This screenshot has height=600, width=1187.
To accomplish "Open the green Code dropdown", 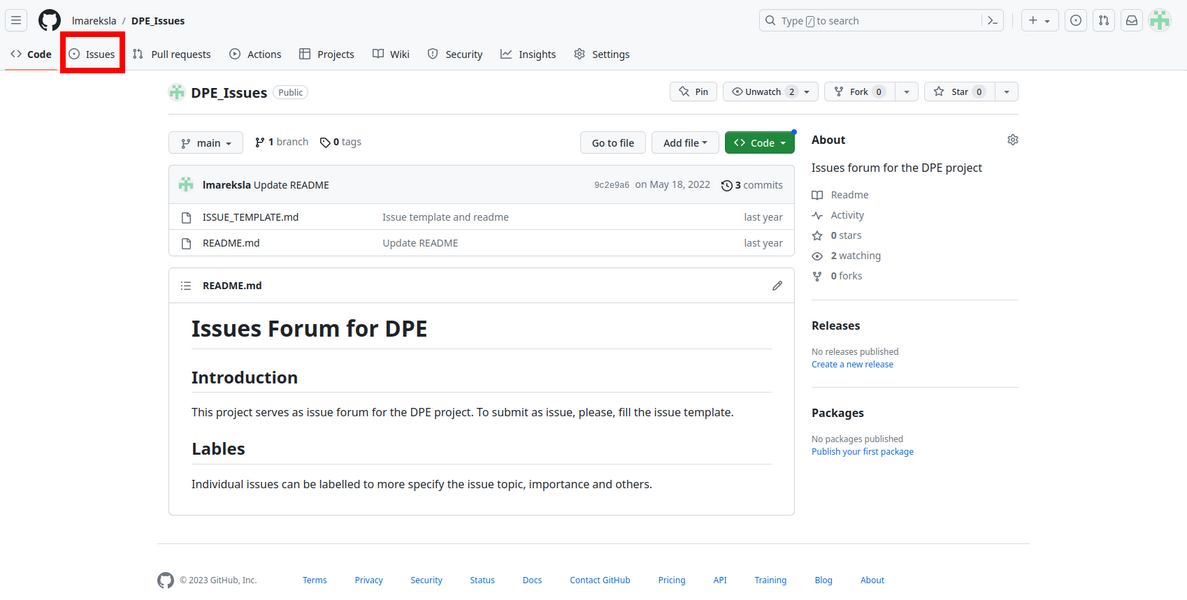I will 759,142.
